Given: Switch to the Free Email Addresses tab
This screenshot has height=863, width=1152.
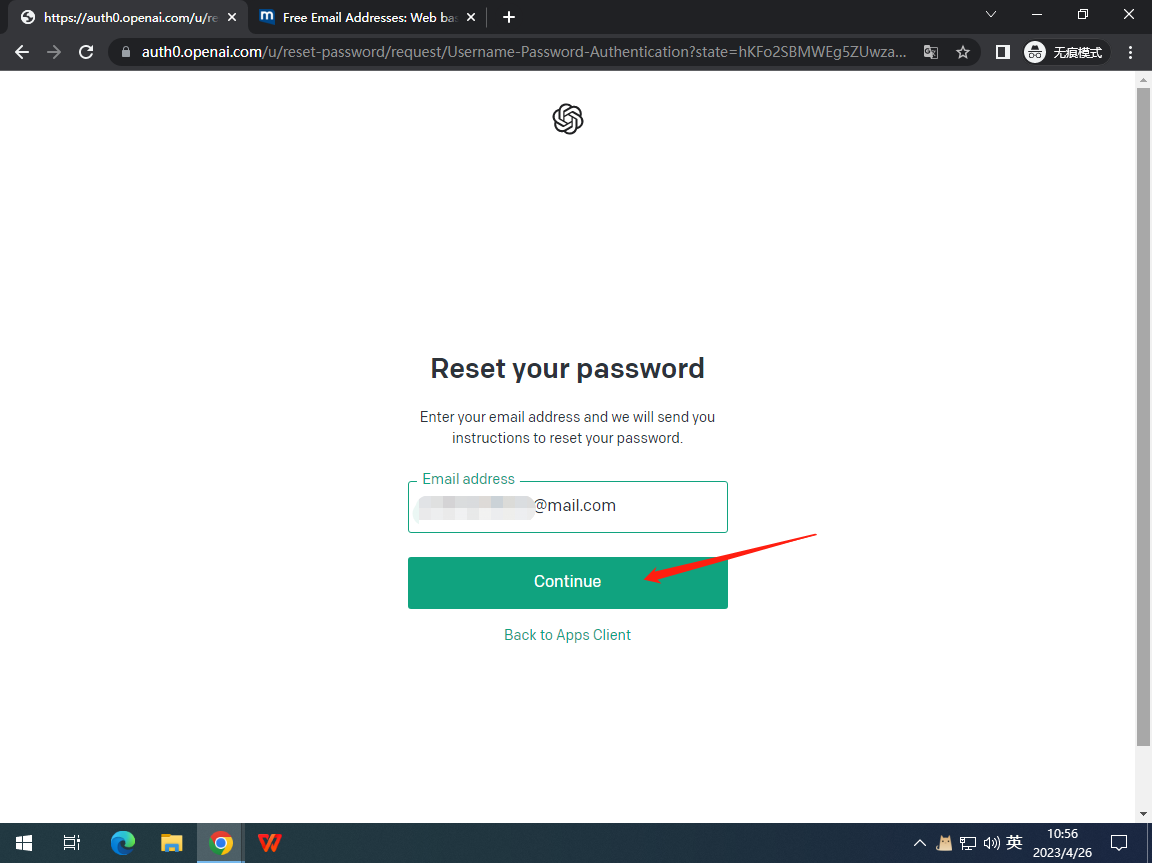Looking at the screenshot, I should point(359,17).
